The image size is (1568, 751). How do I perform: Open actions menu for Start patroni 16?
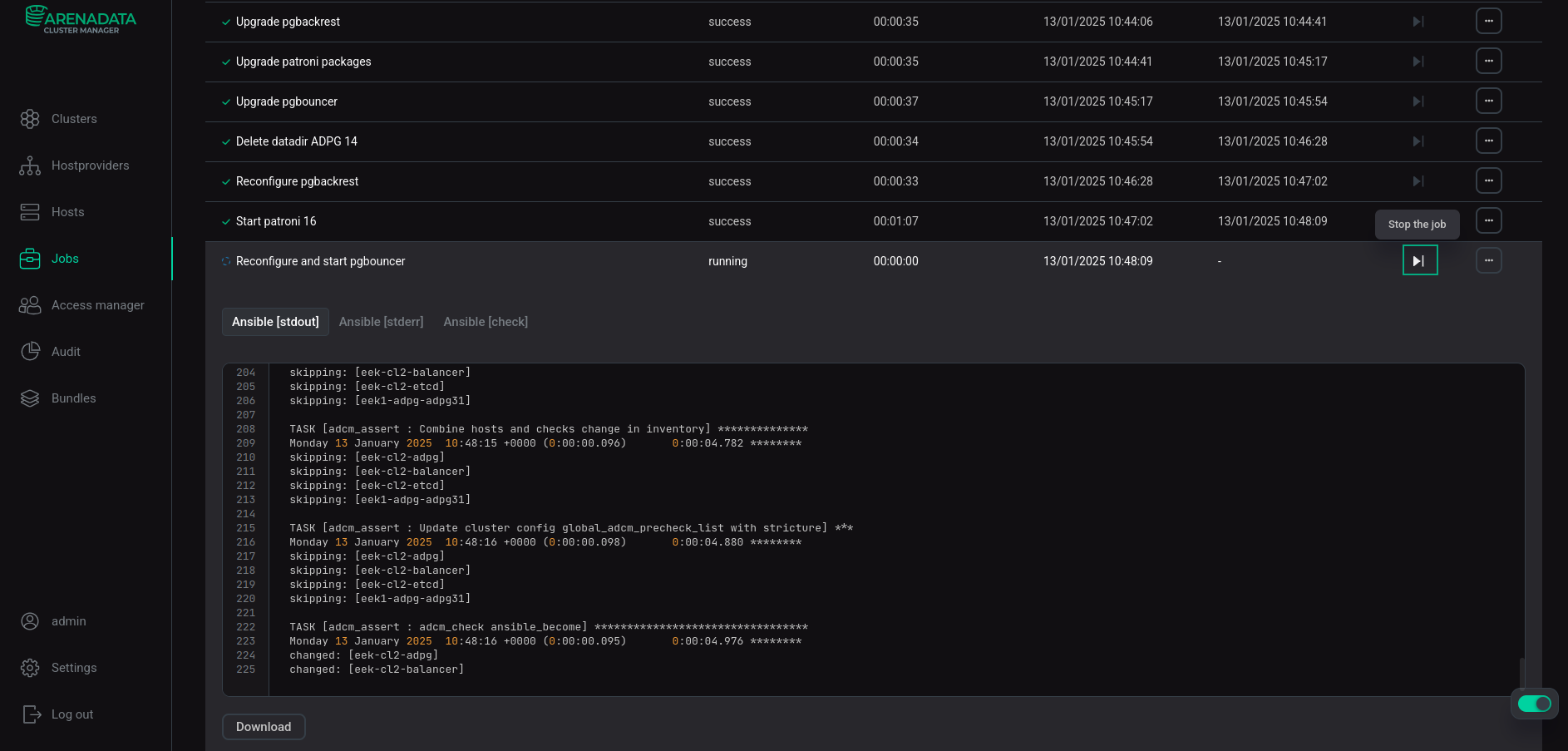(x=1488, y=220)
